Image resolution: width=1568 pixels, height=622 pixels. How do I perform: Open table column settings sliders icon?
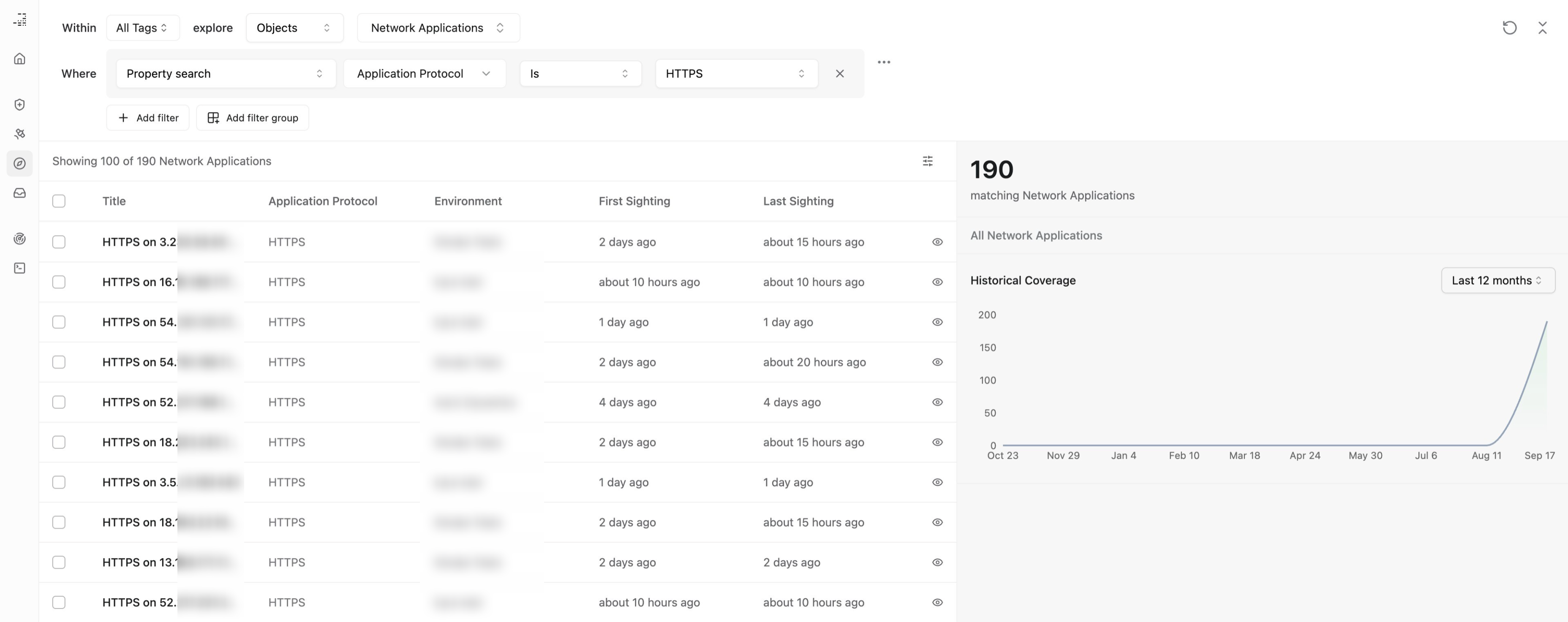click(927, 161)
